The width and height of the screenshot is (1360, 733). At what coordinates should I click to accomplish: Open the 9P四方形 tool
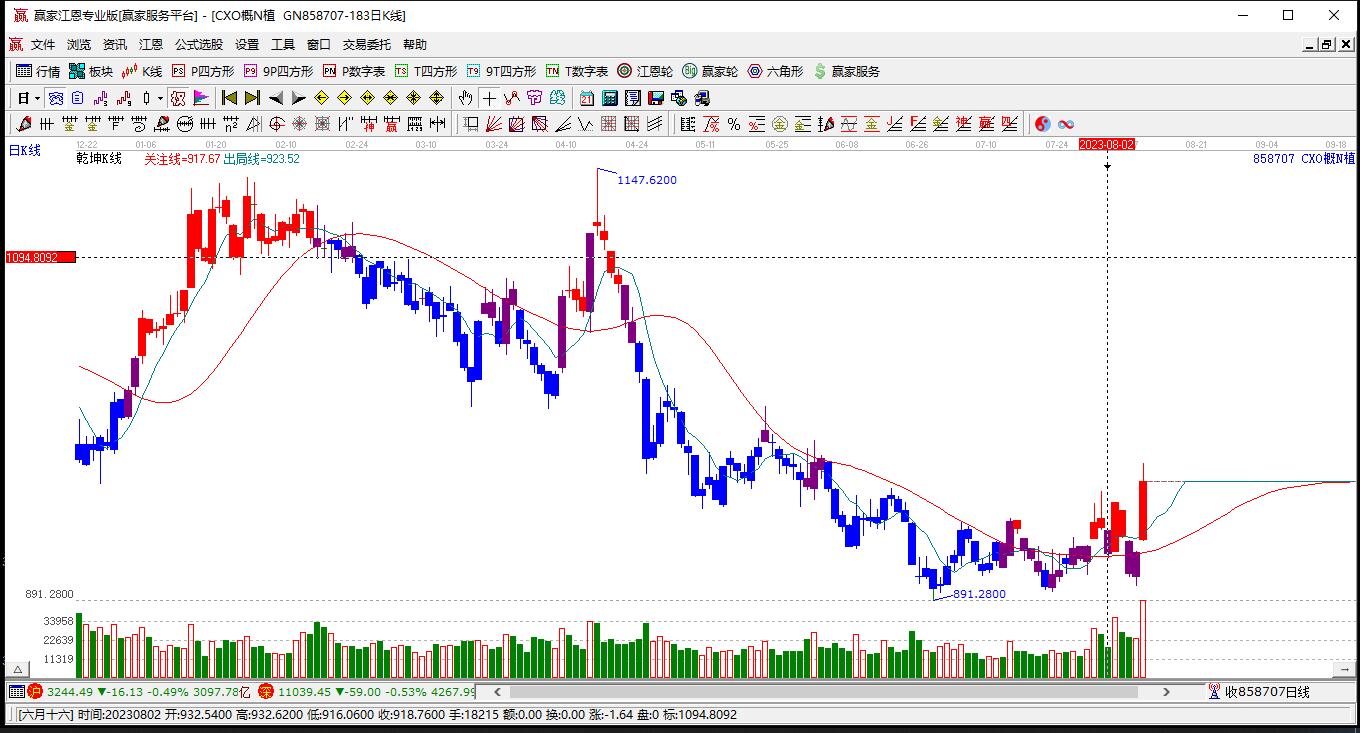[278, 71]
